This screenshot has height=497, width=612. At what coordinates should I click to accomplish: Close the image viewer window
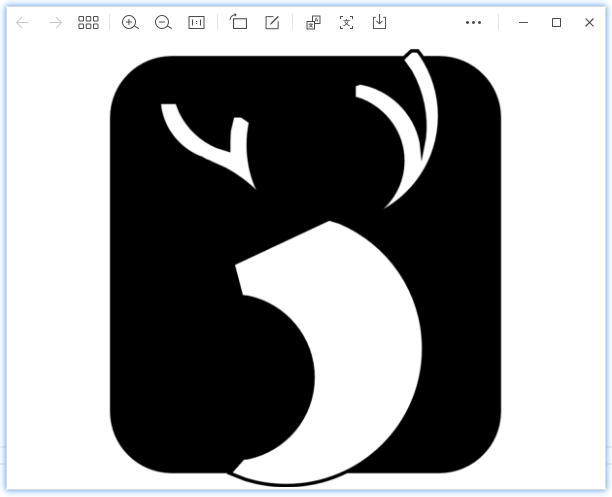click(x=589, y=23)
